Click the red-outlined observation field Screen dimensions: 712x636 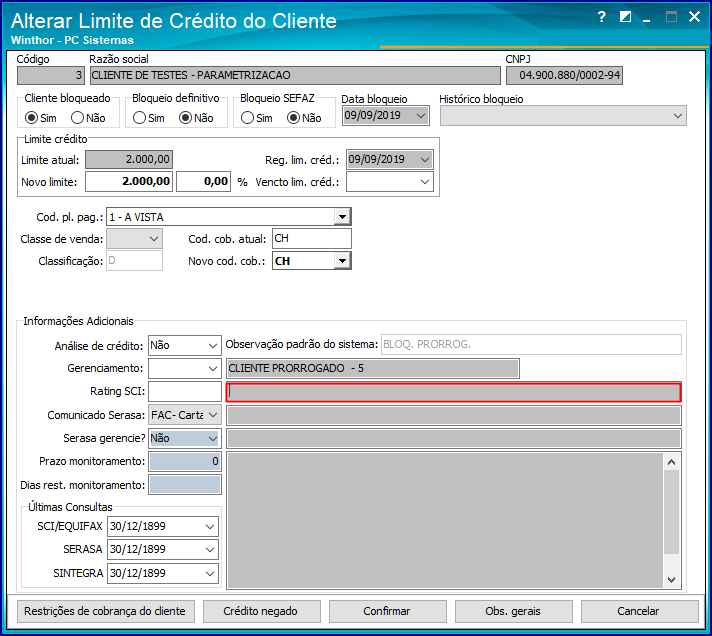pyautogui.click(x=454, y=392)
